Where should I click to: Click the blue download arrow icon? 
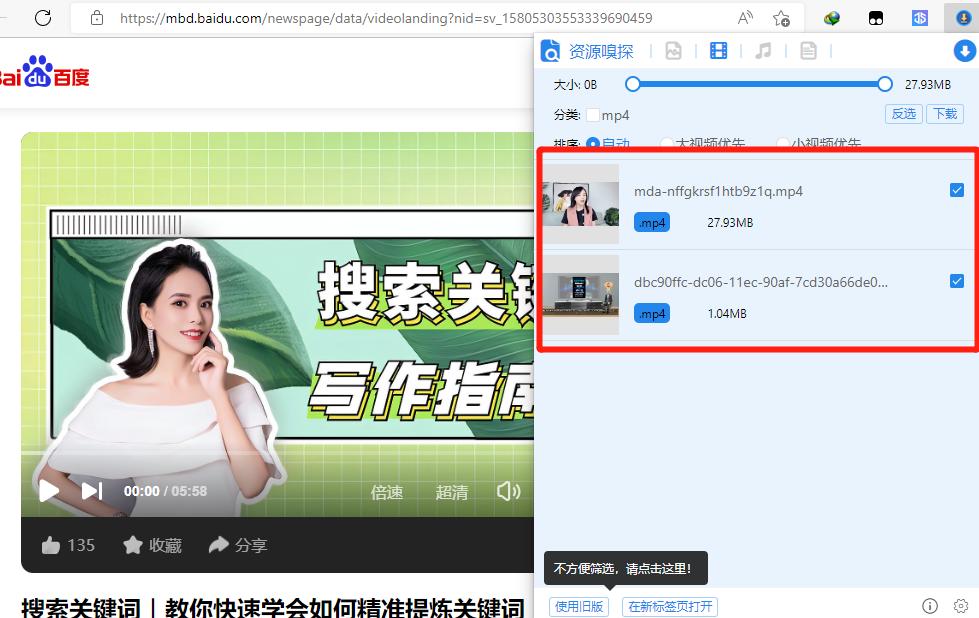point(964,50)
